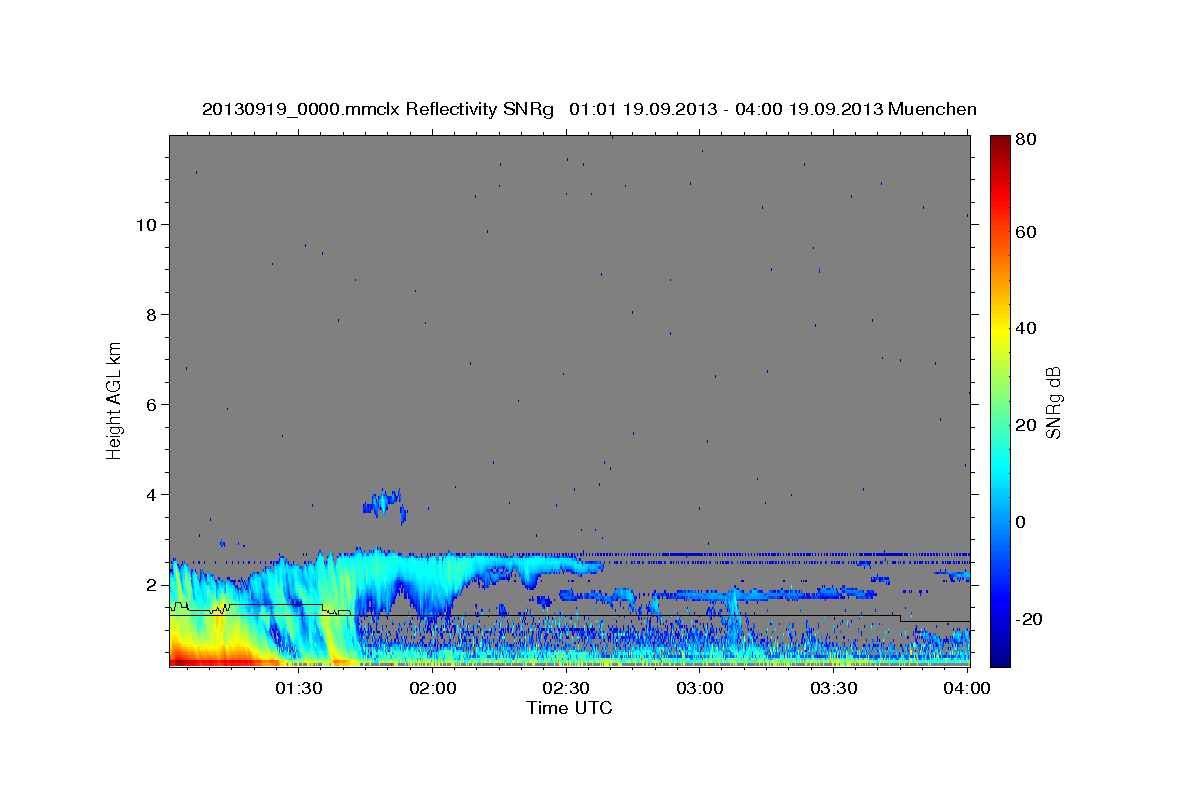Click the 'Time UTC' axis label
The height and width of the screenshot is (800, 1200).
(569, 708)
